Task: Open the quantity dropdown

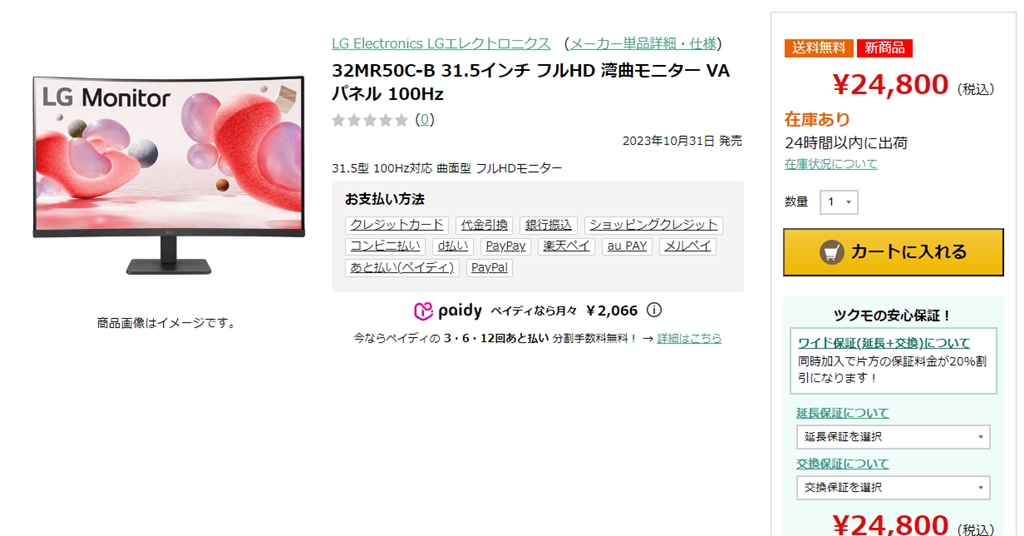Action: pos(839,202)
